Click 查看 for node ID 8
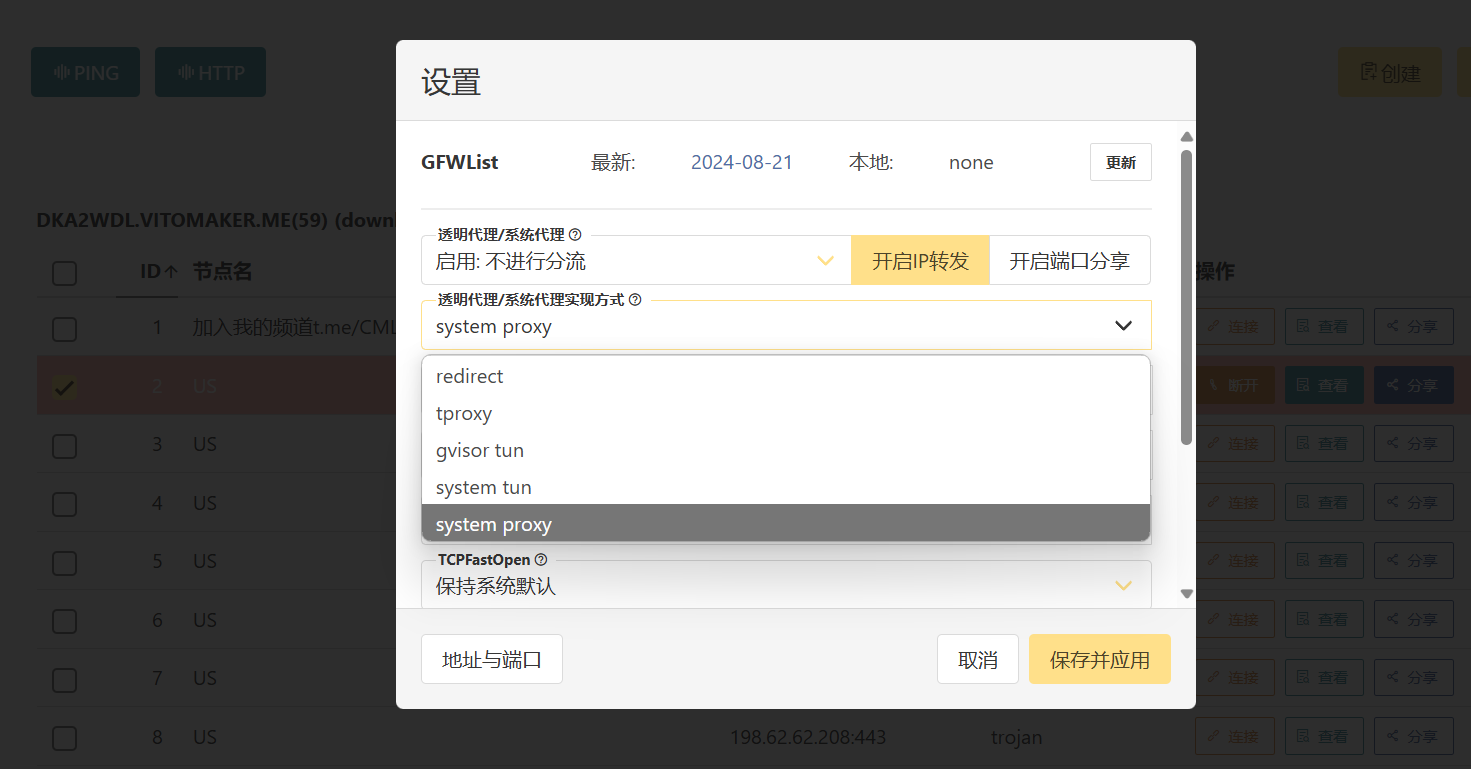 [1324, 736]
